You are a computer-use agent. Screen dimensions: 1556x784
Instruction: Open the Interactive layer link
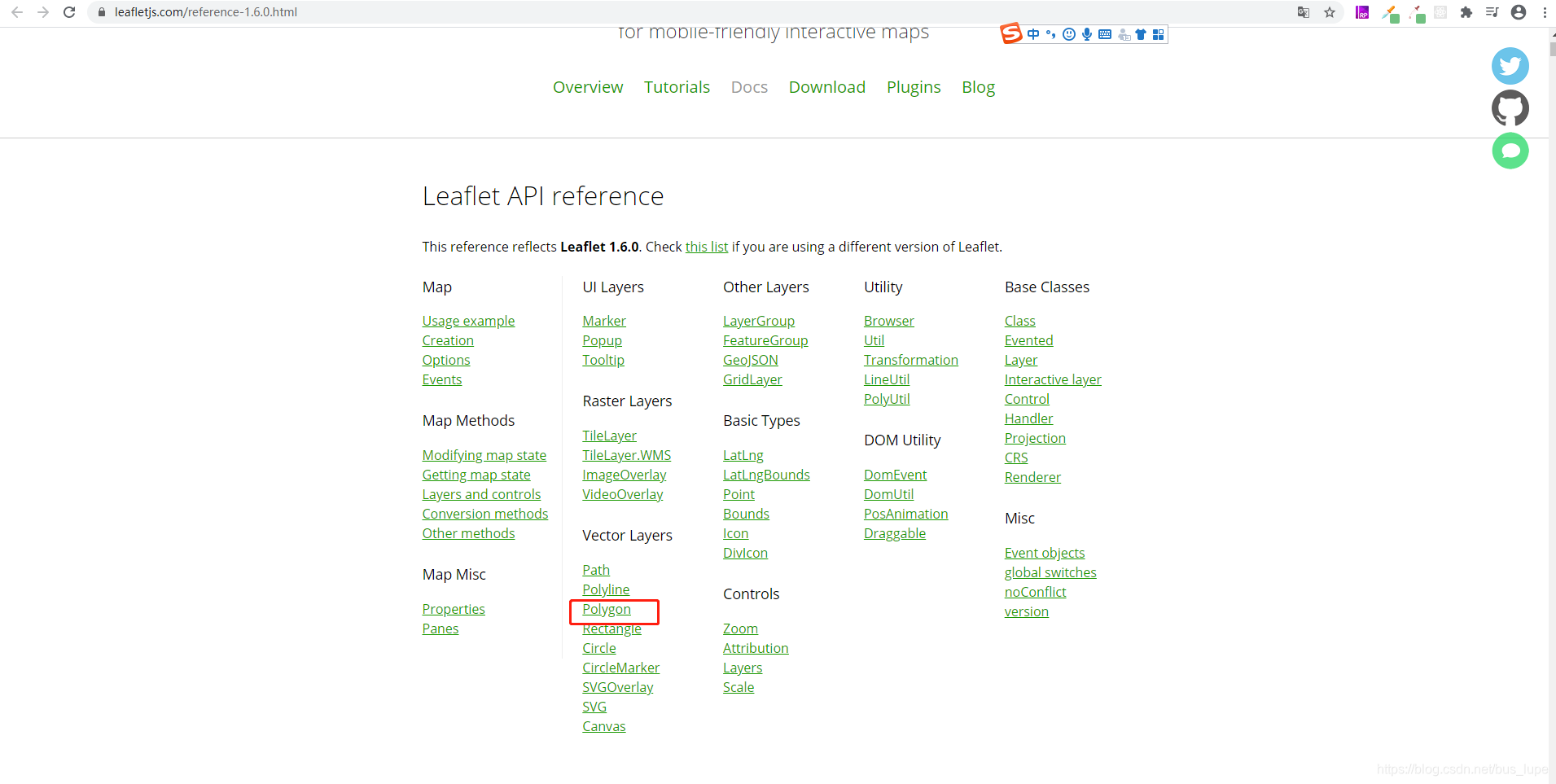coord(1053,379)
